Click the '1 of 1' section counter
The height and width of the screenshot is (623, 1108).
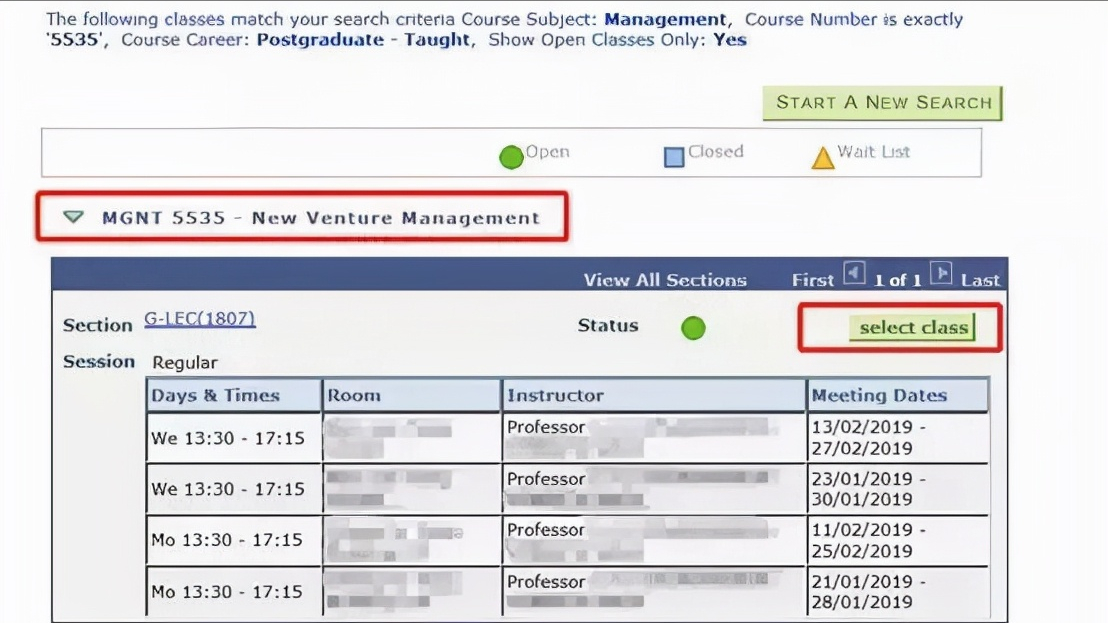tap(897, 280)
